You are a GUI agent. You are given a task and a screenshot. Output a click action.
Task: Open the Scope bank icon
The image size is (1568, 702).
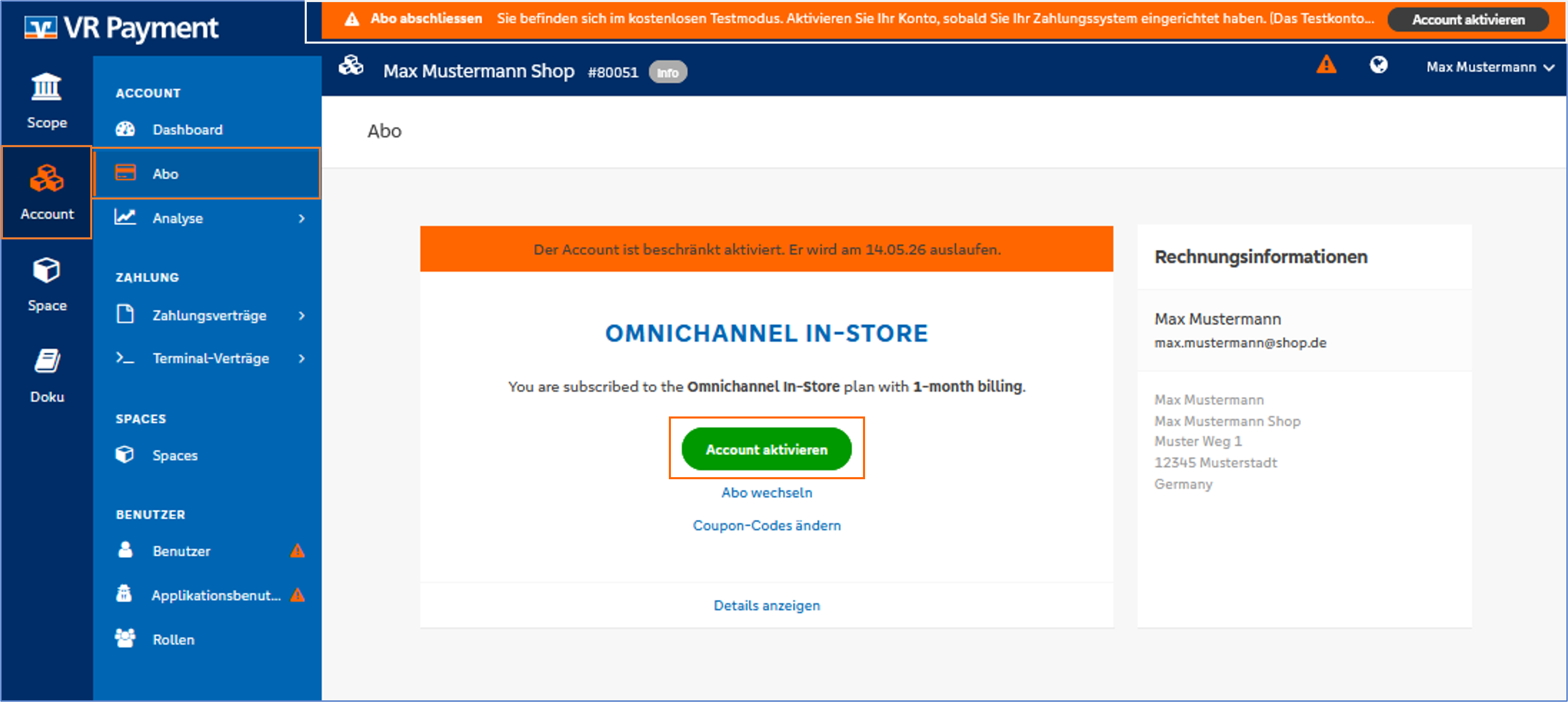point(46,87)
